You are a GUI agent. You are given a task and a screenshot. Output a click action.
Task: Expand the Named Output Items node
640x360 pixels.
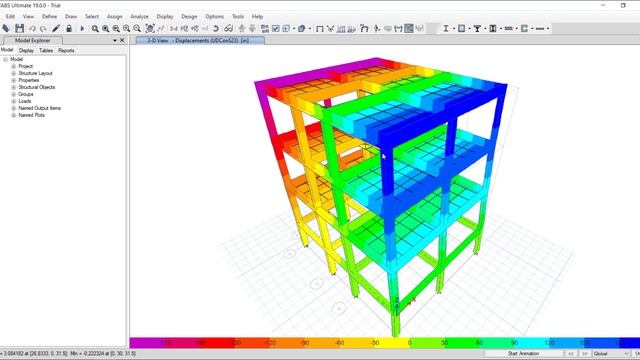click(x=13, y=108)
